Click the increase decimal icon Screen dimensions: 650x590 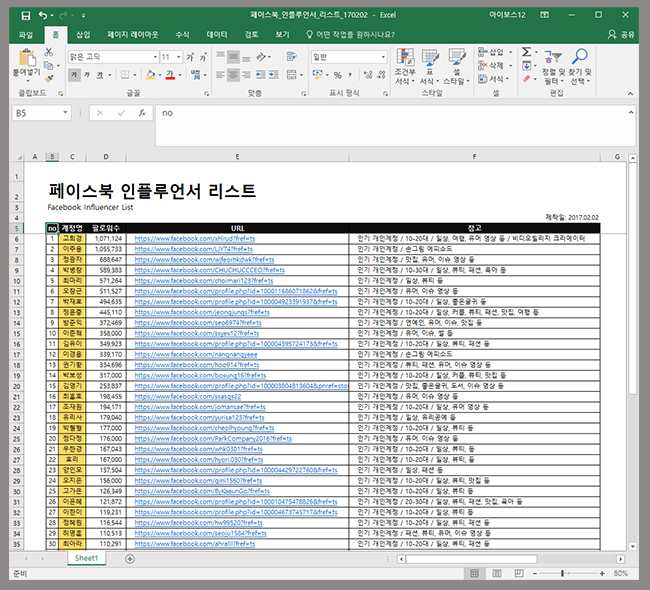click(x=368, y=75)
